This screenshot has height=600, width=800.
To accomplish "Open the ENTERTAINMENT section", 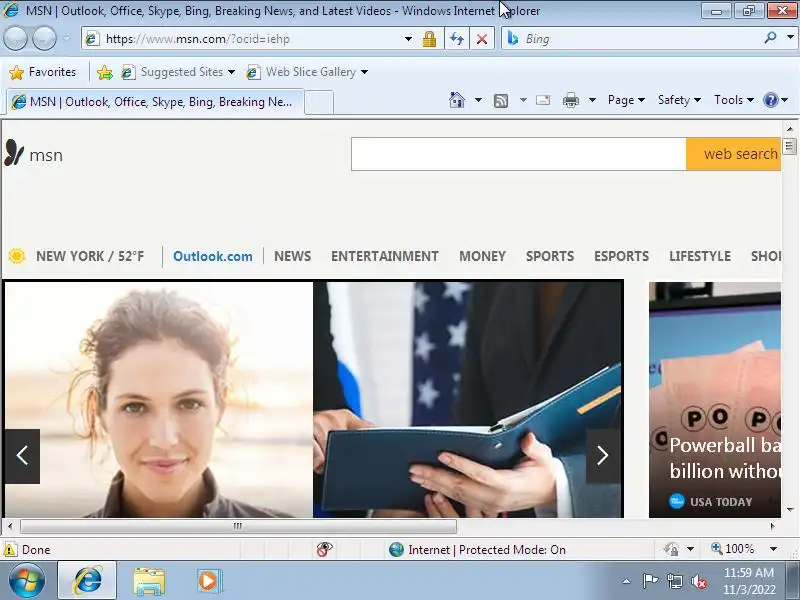I will coord(385,256).
